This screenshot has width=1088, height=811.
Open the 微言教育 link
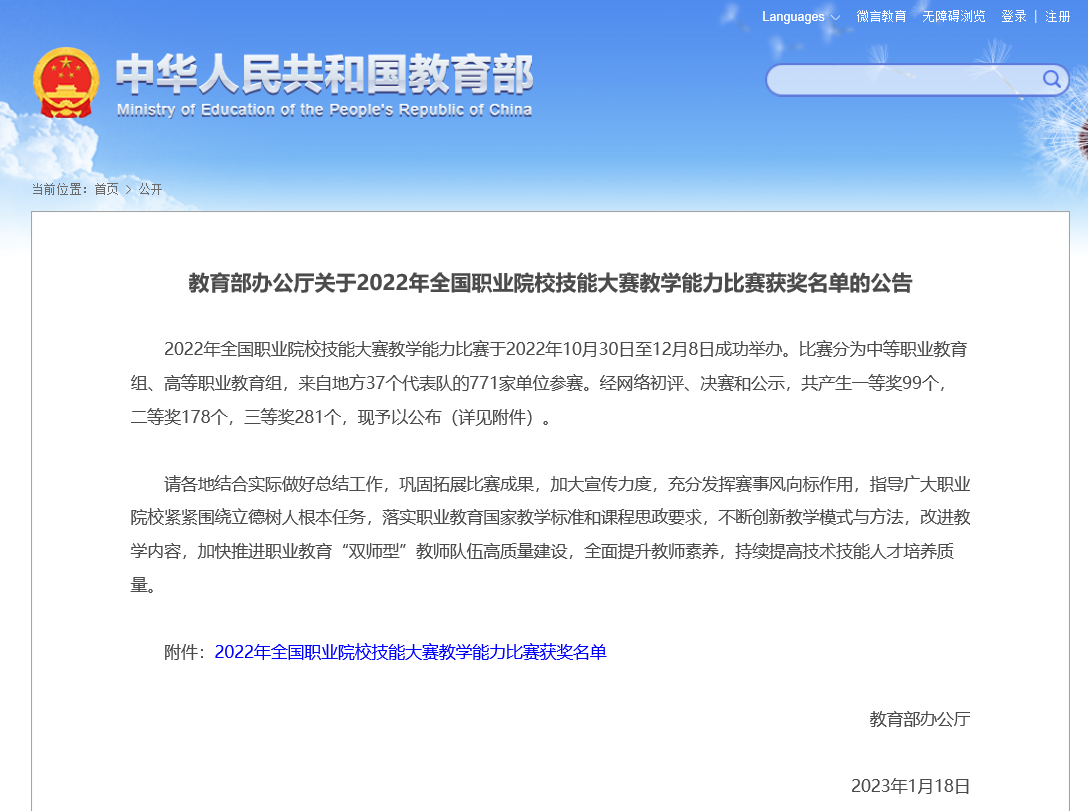coord(881,17)
